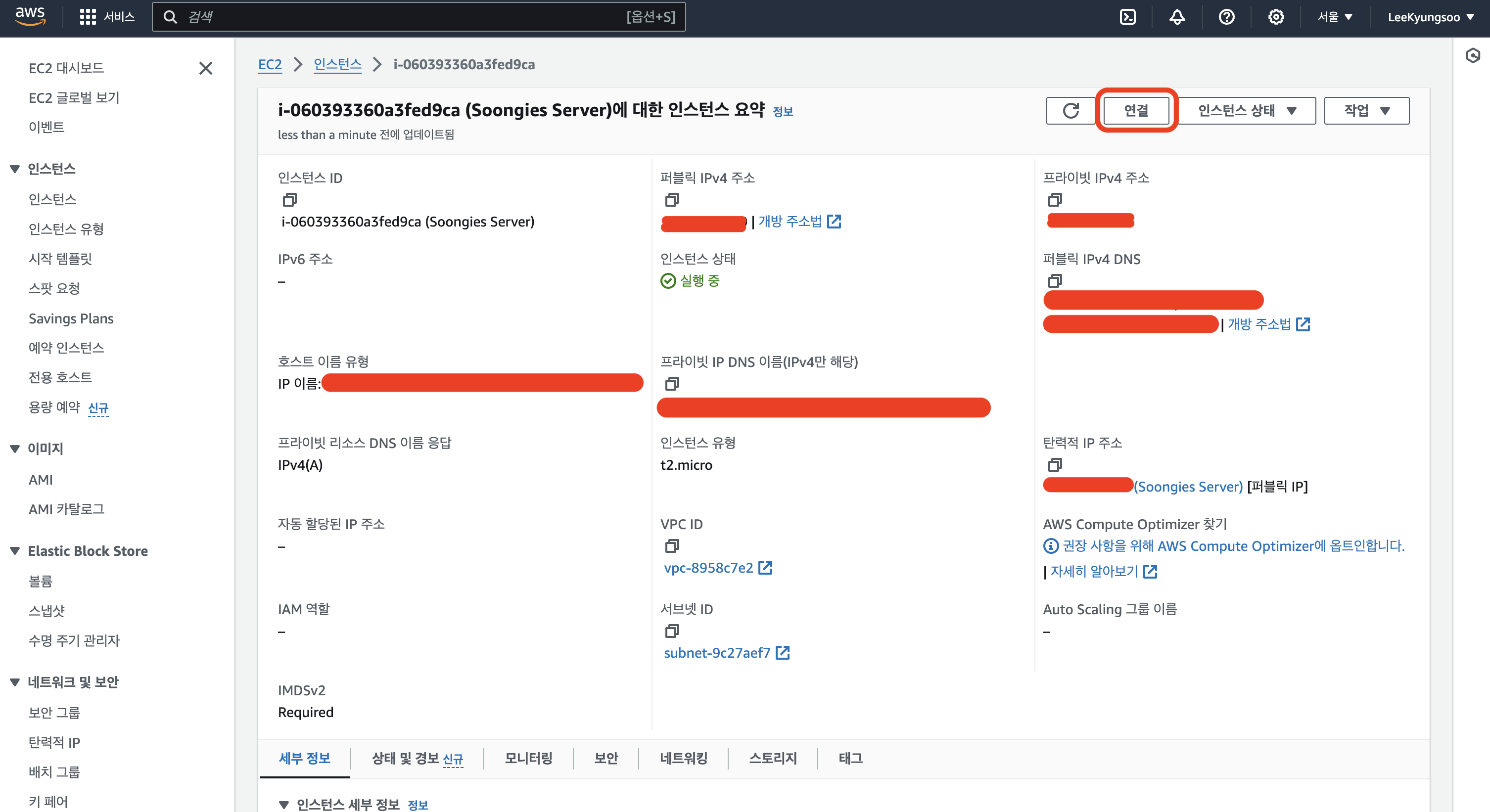The image size is (1490, 812).
Task: Switch to the 네트워킹 tab
Action: point(683,758)
